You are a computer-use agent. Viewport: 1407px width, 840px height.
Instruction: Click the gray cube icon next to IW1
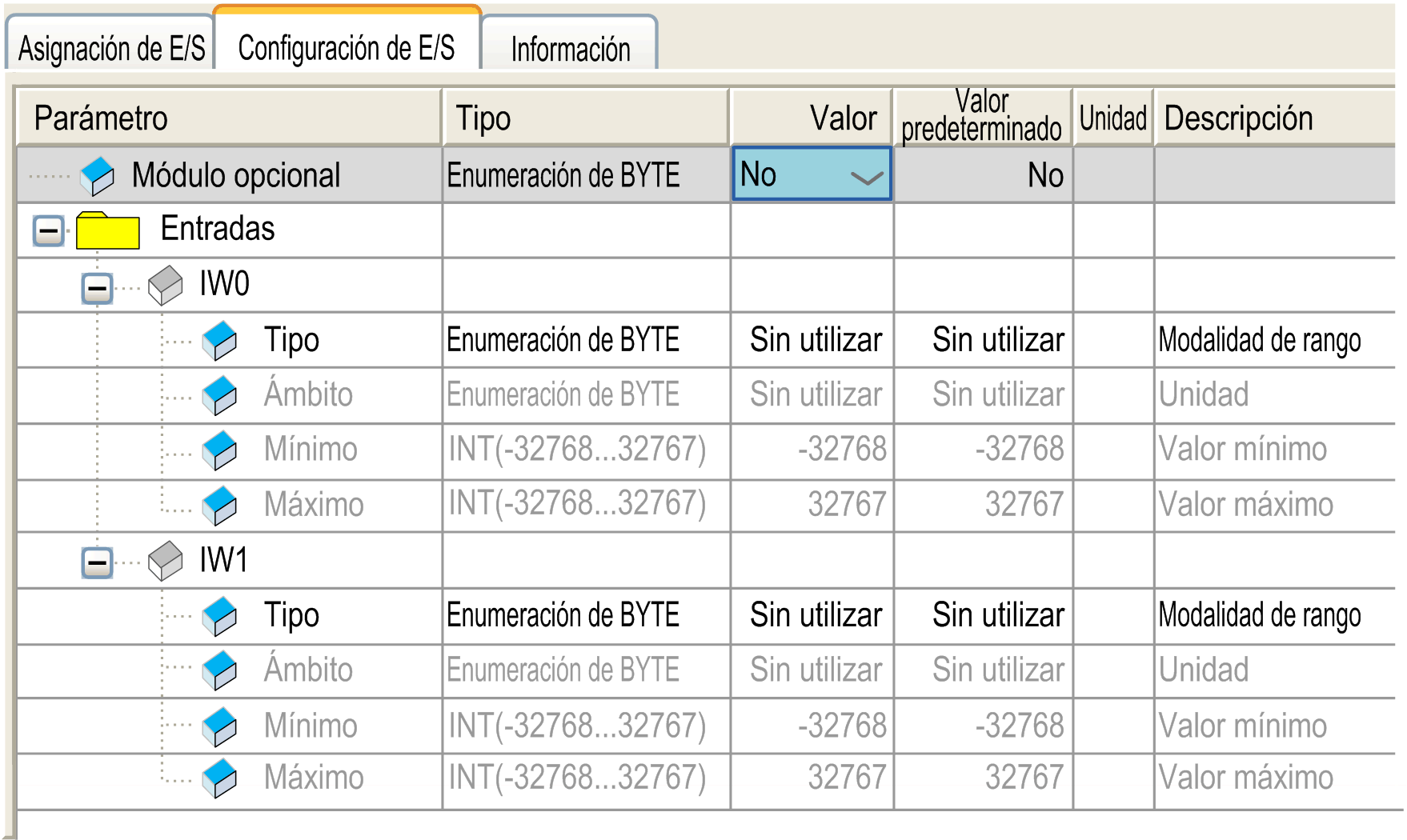(x=166, y=561)
